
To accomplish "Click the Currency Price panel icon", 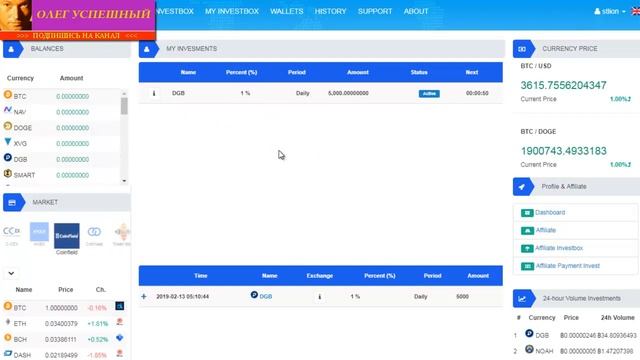I will coord(522,49).
